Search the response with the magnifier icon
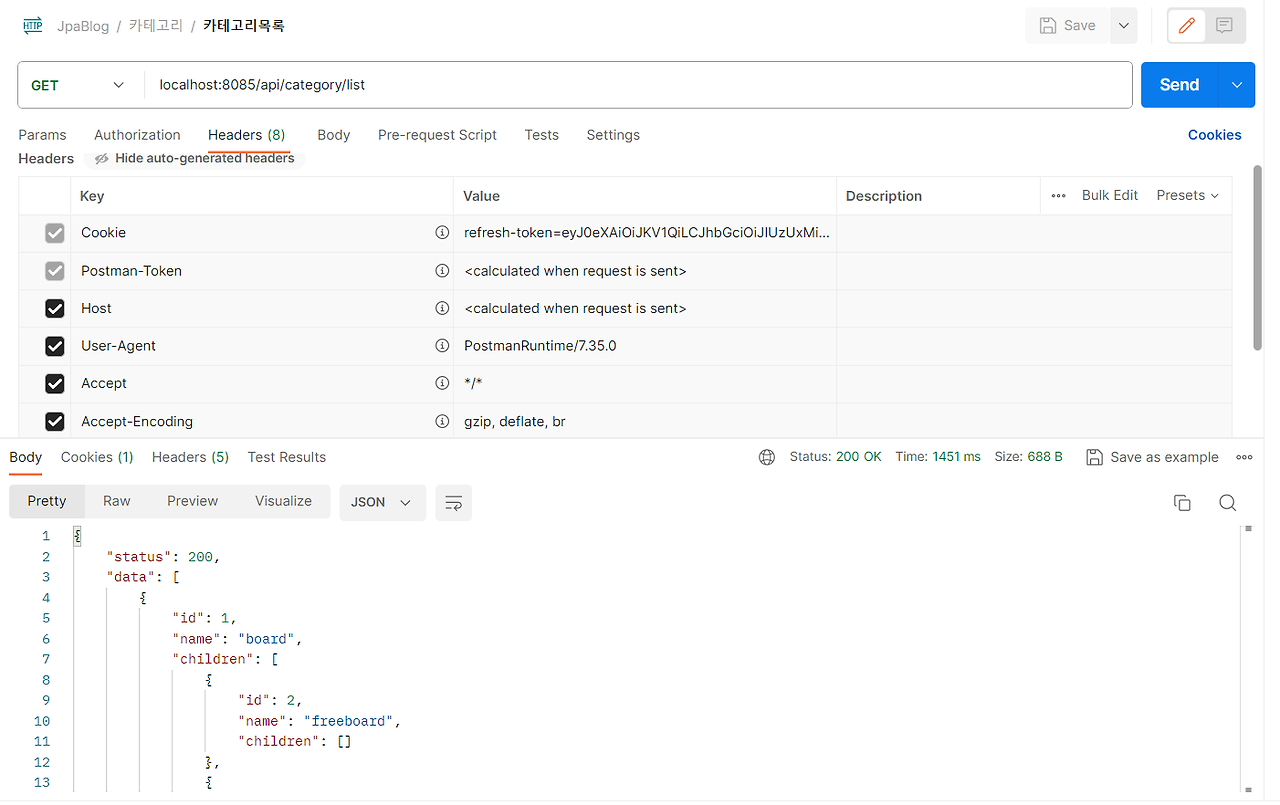1280x805 pixels. point(1228,503)
